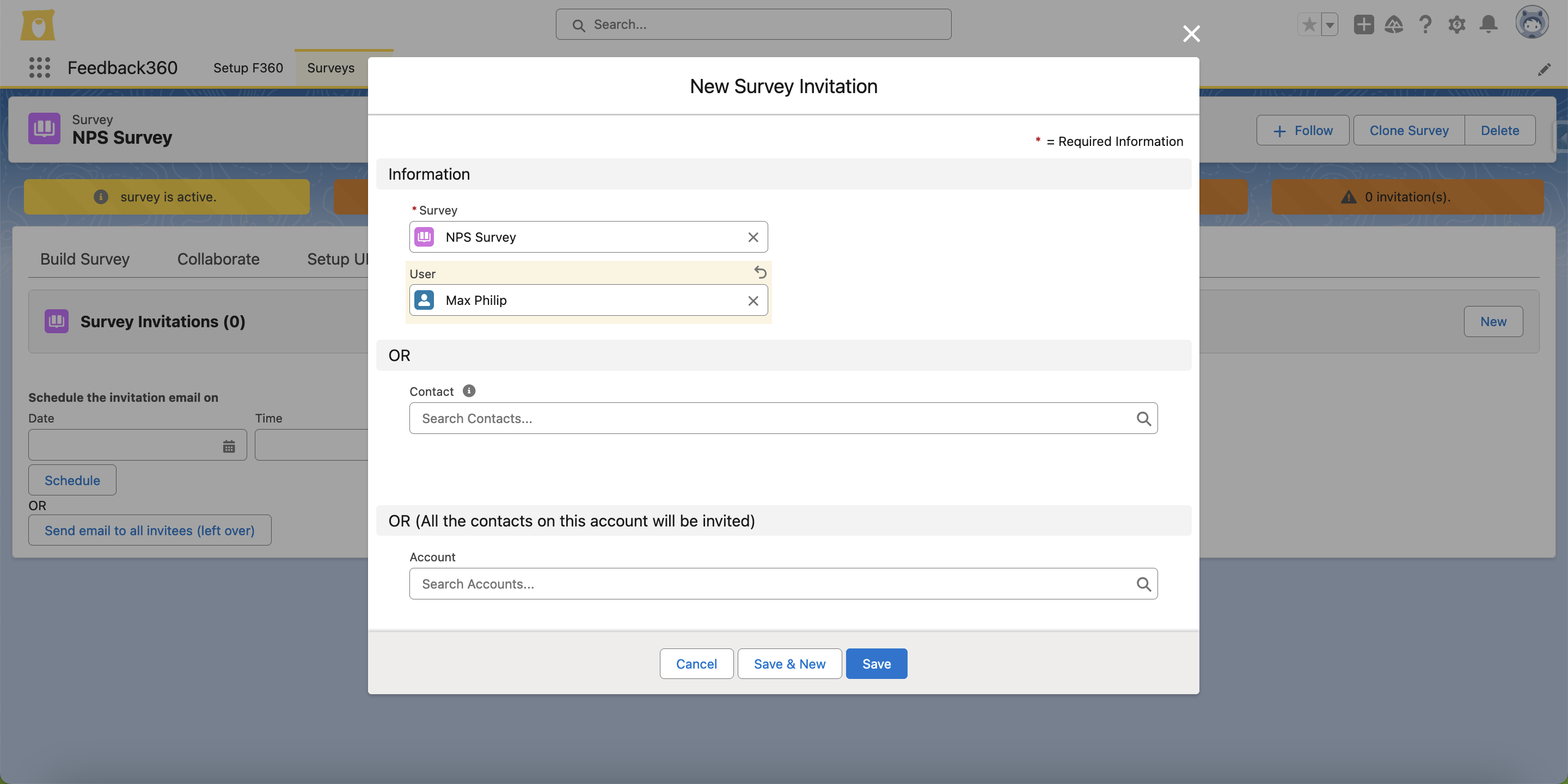Click the Search Contacts magnifier icon

pos(1143,418)
